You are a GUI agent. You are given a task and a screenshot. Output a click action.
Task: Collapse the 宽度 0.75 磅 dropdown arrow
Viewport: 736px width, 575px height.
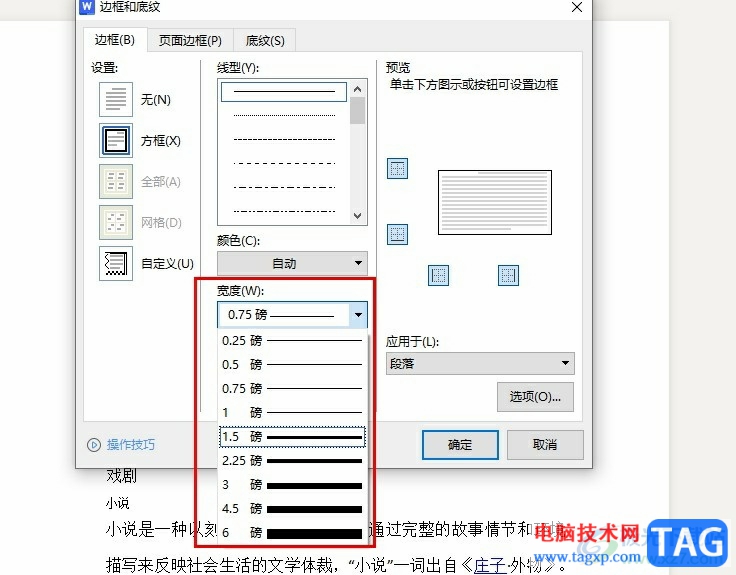pyautogui.click(x=358, y=314)
